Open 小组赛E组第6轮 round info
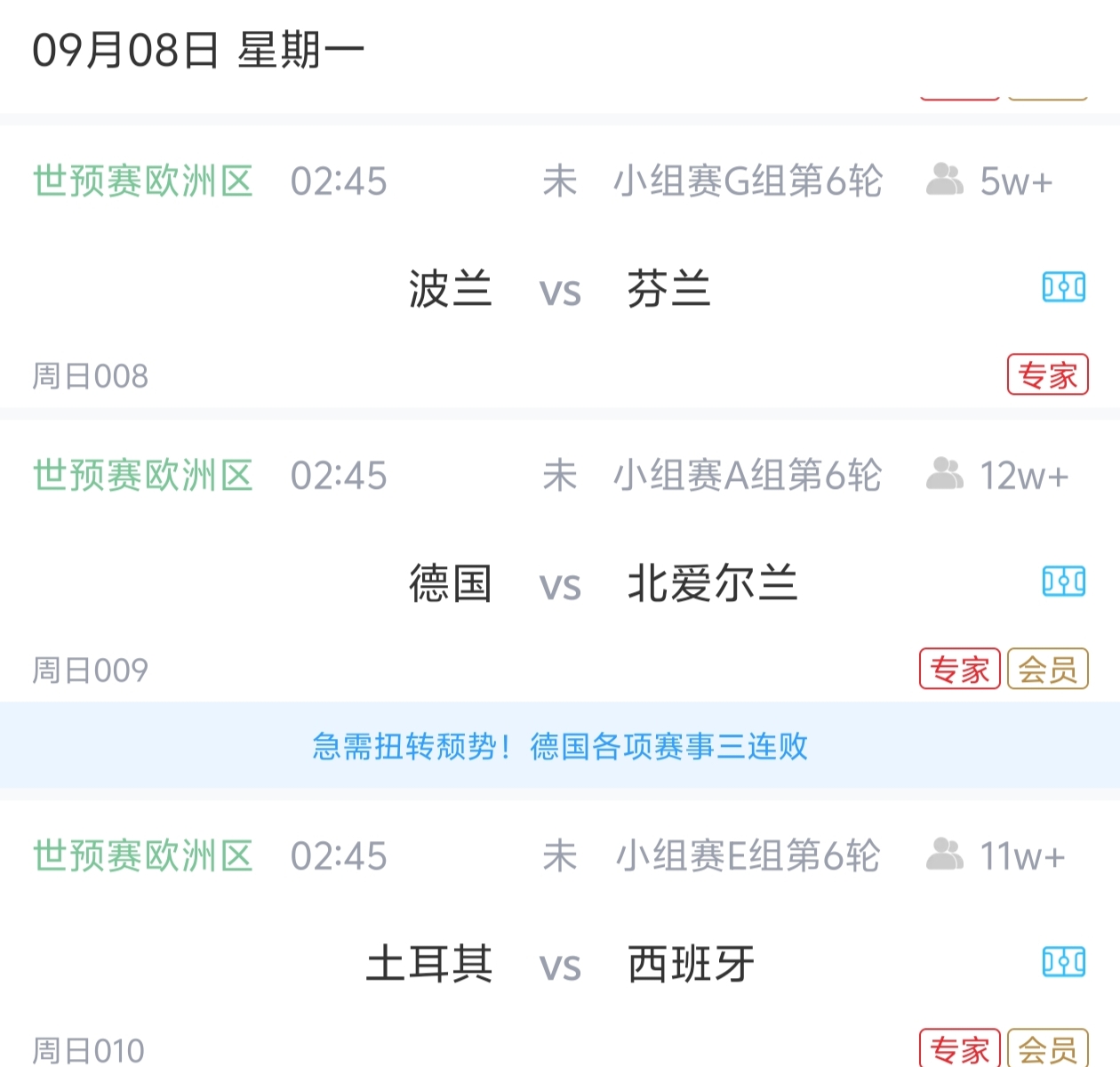 pos(748,856)
